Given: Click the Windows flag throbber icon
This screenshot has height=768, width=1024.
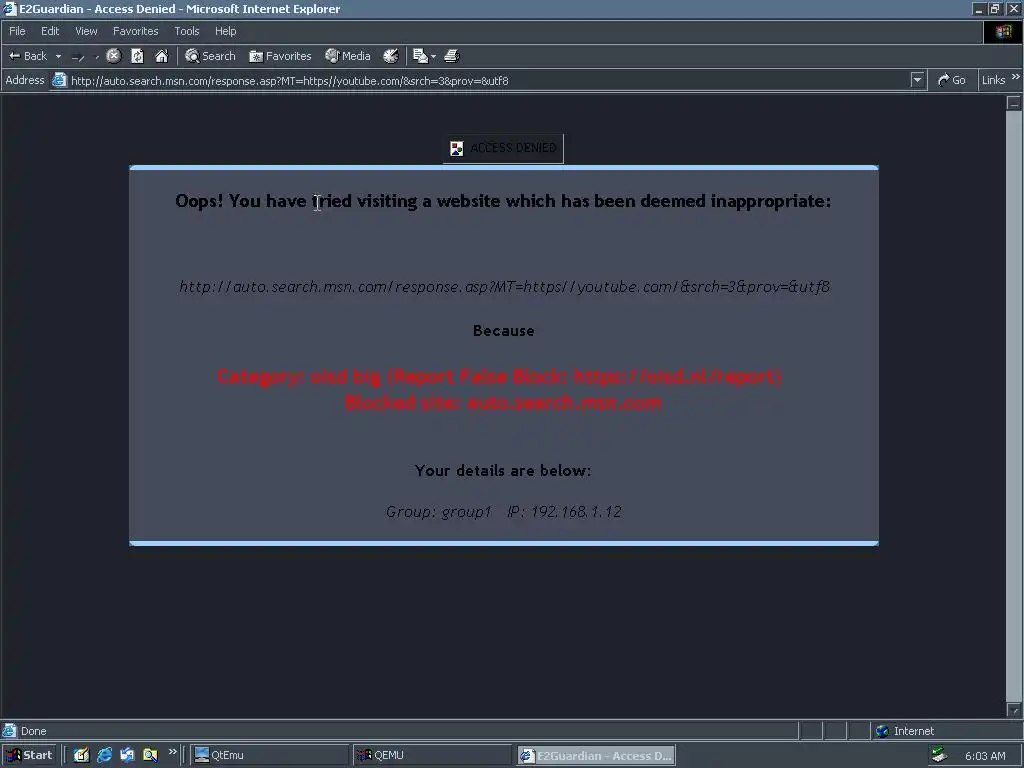Looking at the screenshot, I should point(1003,31).
